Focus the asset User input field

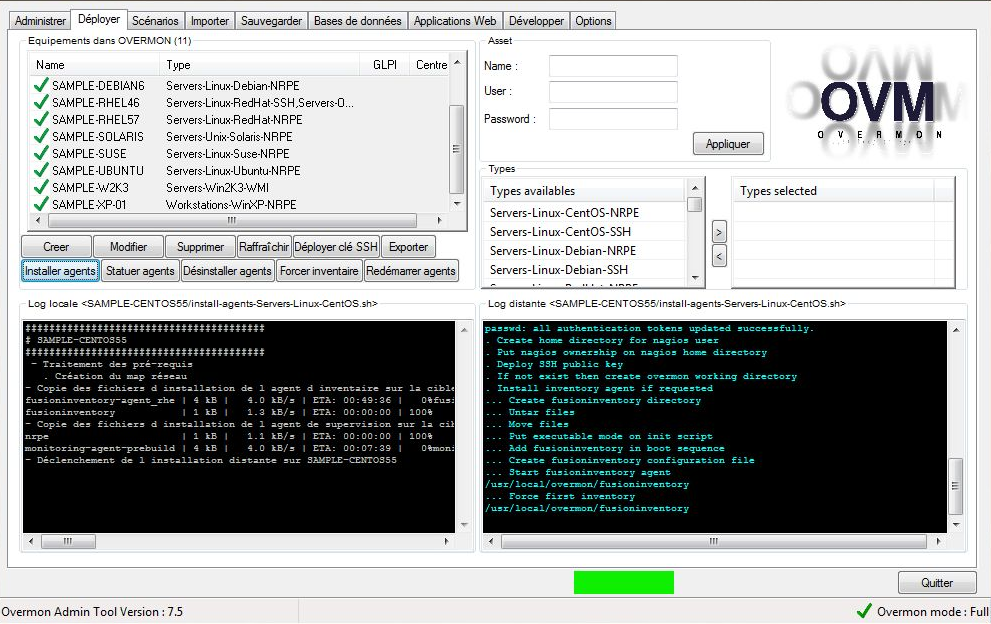(613, 92)
